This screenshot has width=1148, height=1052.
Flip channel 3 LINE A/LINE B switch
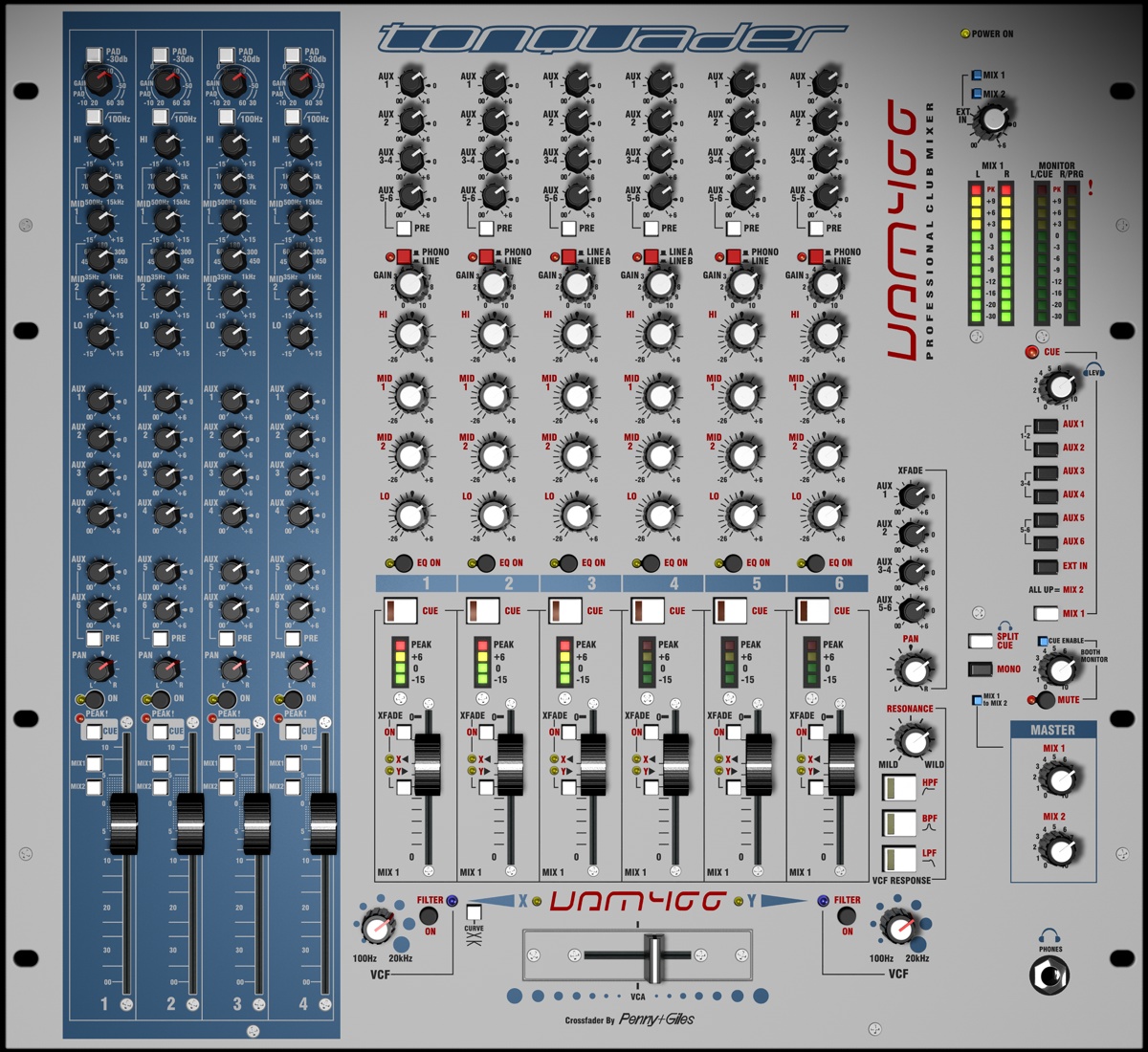pos(568,256)
